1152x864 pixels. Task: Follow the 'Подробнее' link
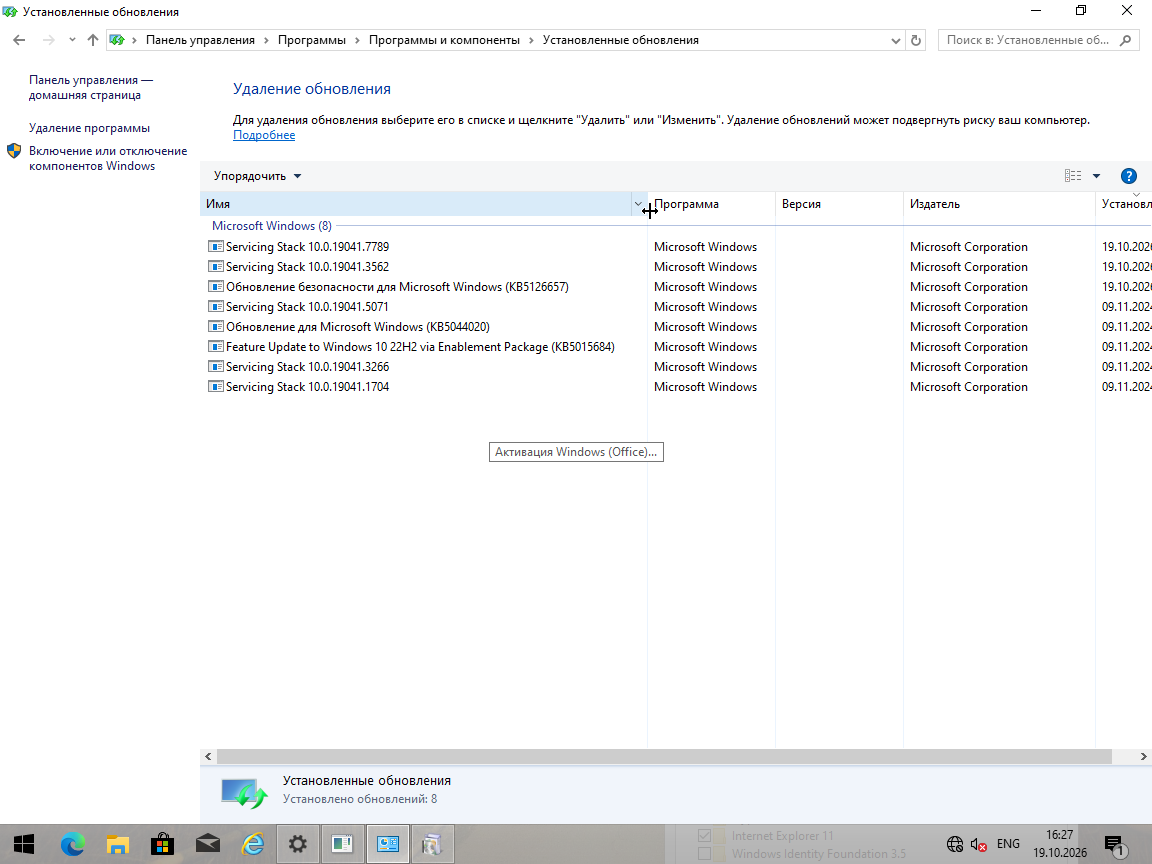click(264, 135)
